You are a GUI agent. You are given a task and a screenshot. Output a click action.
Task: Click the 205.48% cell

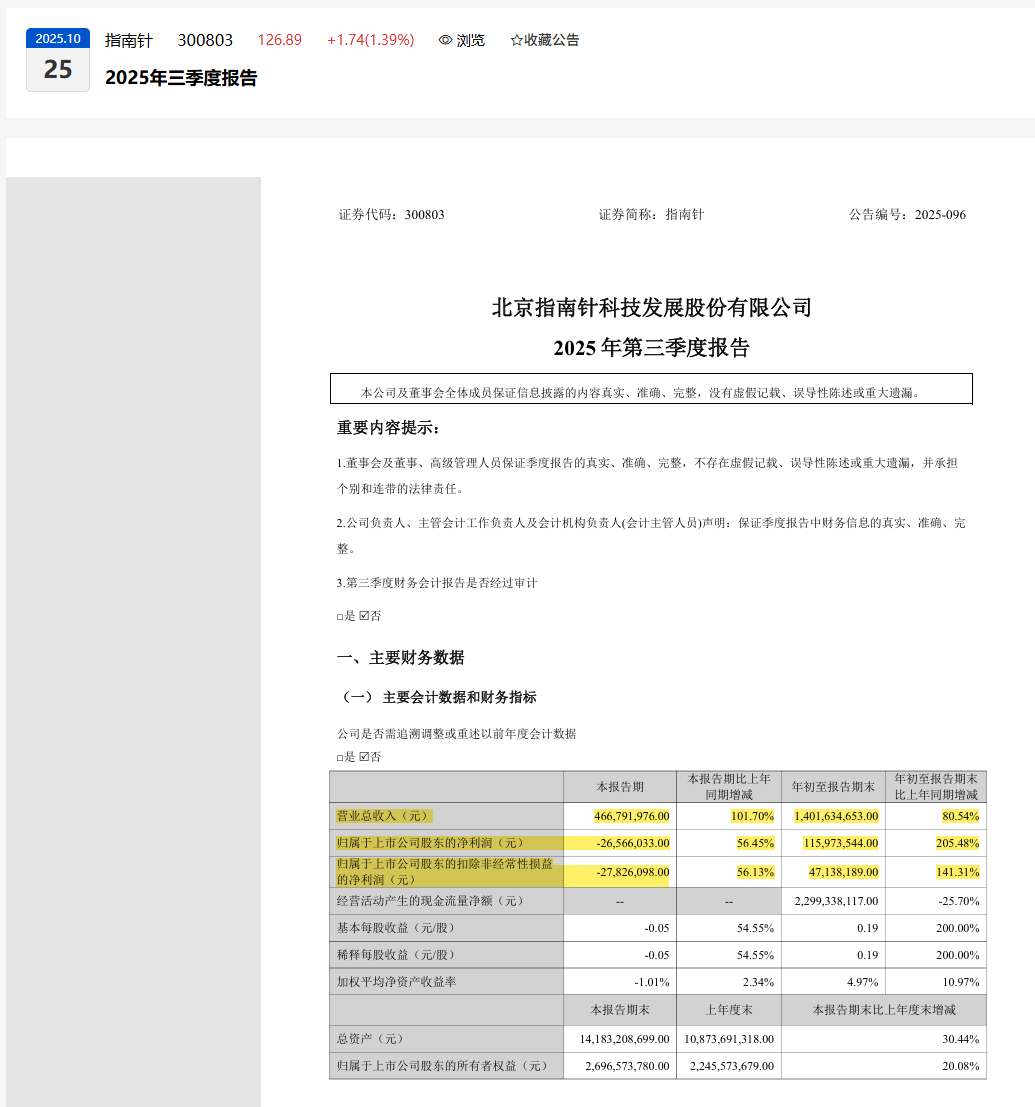[x=957, y=843]
